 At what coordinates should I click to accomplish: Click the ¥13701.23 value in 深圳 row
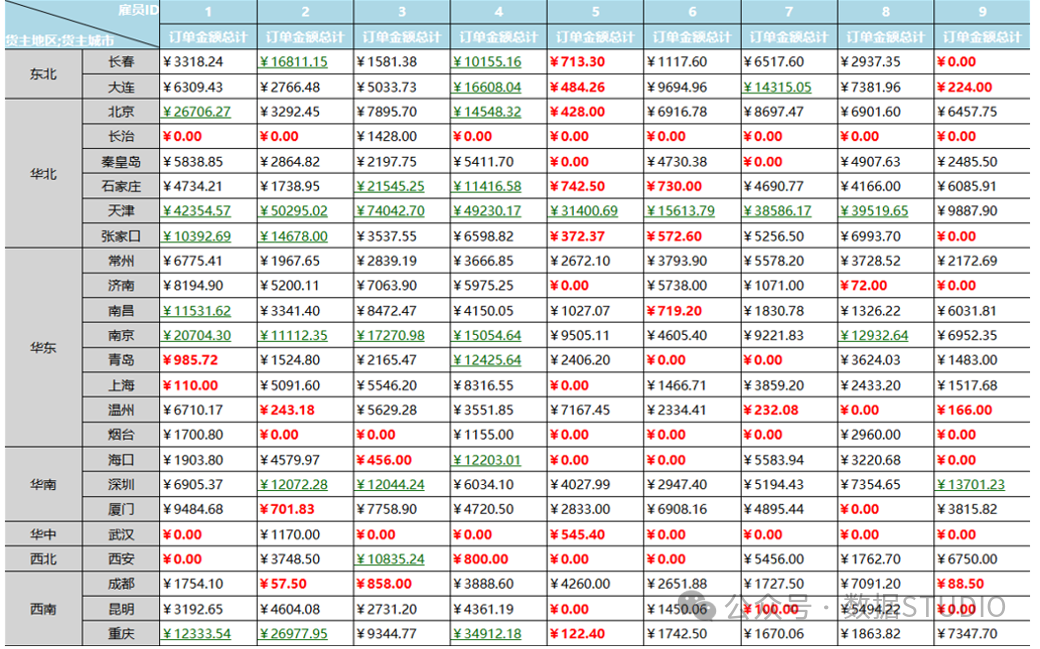971,484
